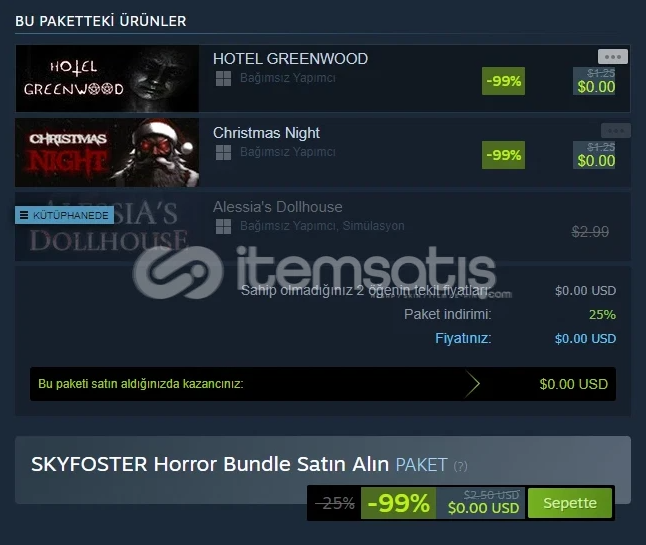The height and width of the screenshot is (545, 646).
Task: Click Christmas Night $0.00 price box
Action: click(x=594, y=155)
